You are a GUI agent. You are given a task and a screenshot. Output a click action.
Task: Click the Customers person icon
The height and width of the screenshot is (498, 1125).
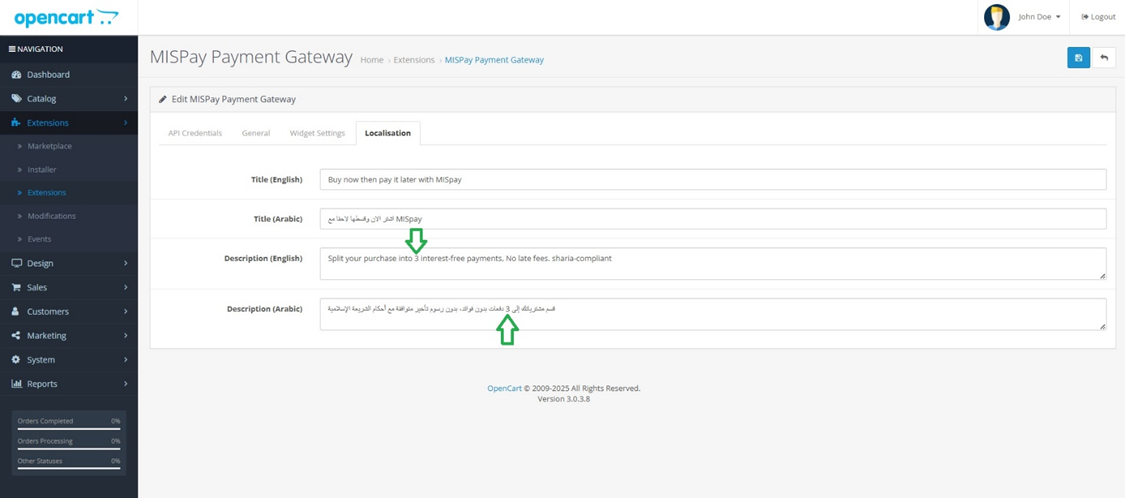[x=17, y=311]
